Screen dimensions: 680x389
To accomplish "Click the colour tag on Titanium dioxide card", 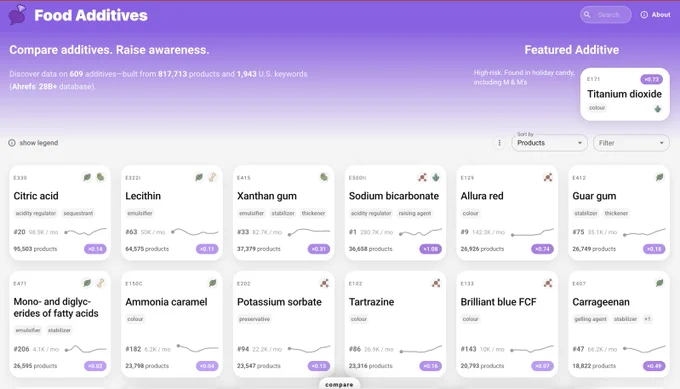I will pos(597,108).
